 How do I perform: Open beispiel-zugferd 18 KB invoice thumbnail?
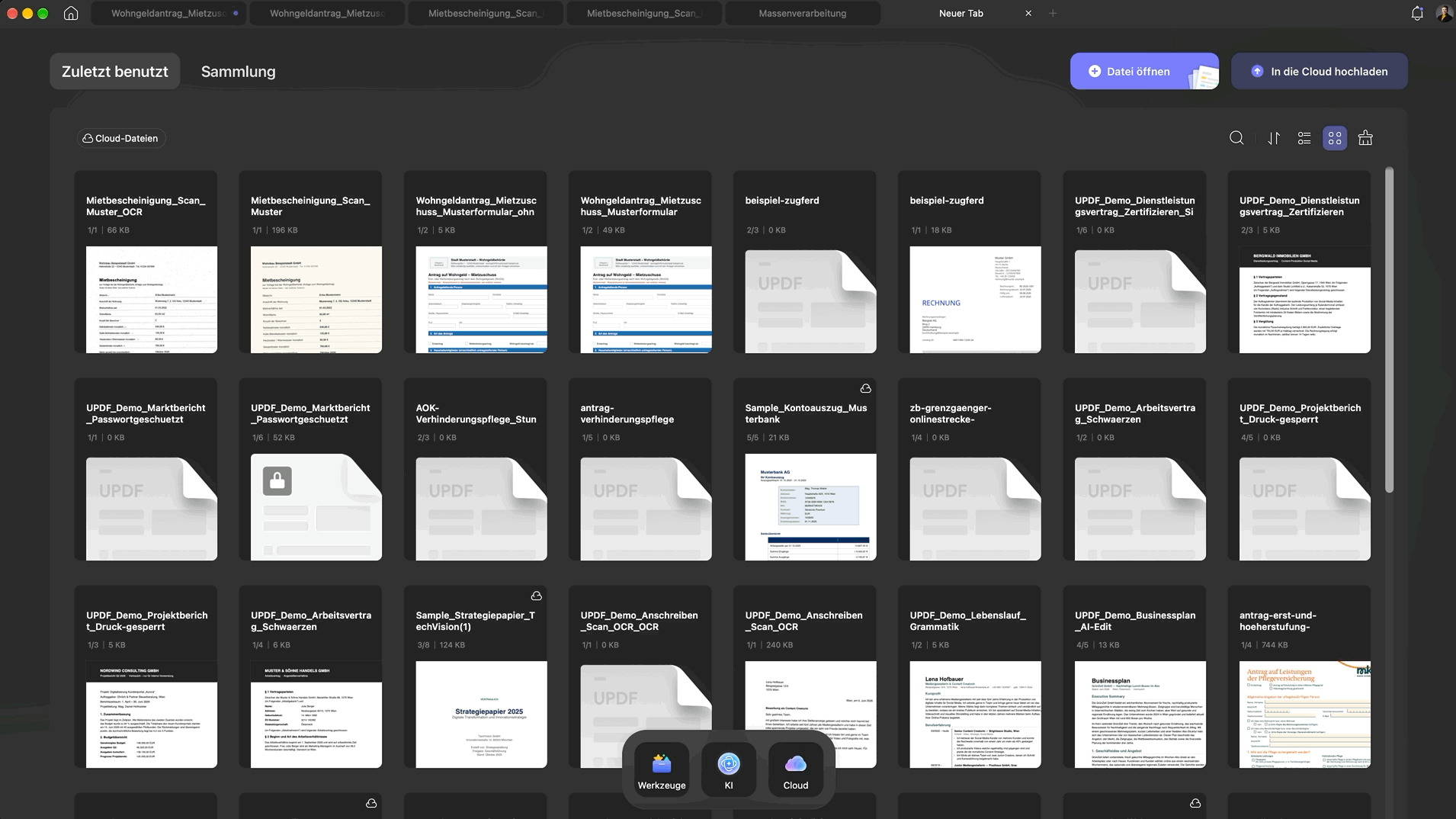tap(975, 300)
